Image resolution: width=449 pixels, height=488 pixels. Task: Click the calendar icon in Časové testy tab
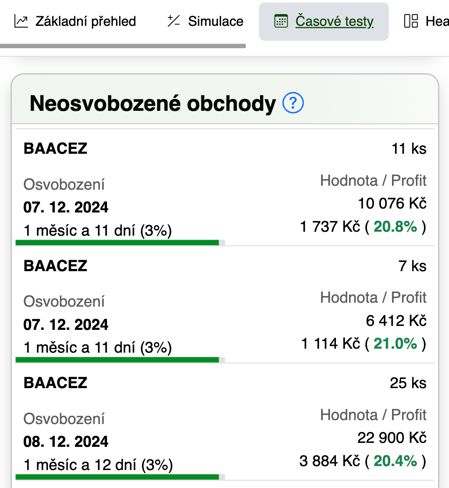coord(281,21)
